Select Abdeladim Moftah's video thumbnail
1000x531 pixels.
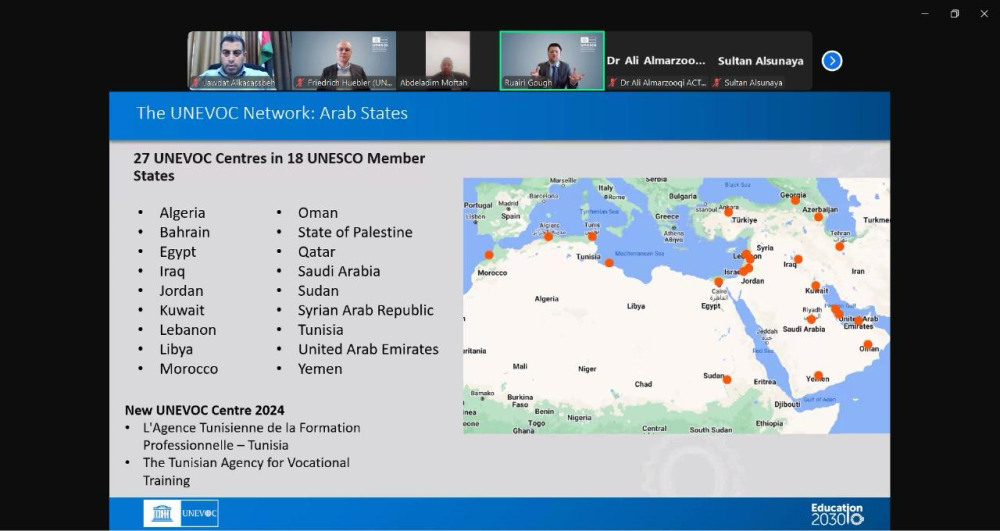447,58
